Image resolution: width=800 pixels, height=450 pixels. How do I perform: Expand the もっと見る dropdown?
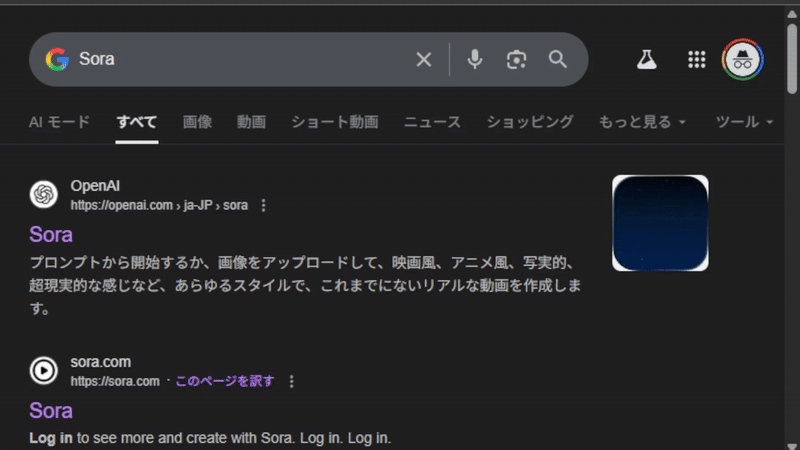pyautogui.click(x=642, y=122)
